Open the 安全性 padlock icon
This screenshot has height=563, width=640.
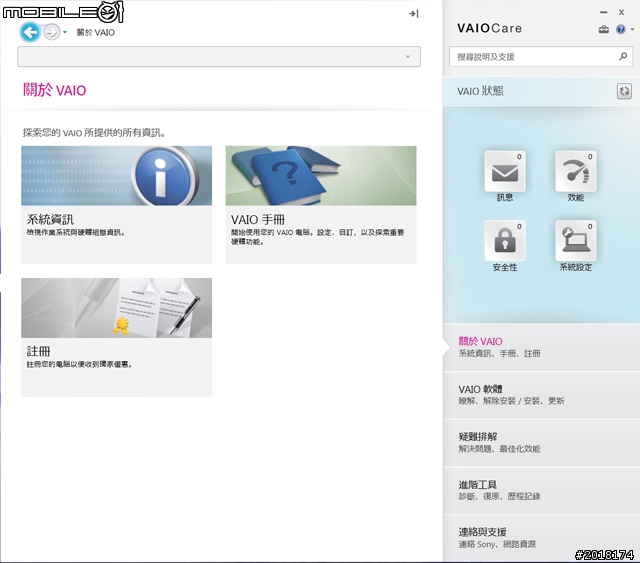pyautogui.click(x=505, y=241)
